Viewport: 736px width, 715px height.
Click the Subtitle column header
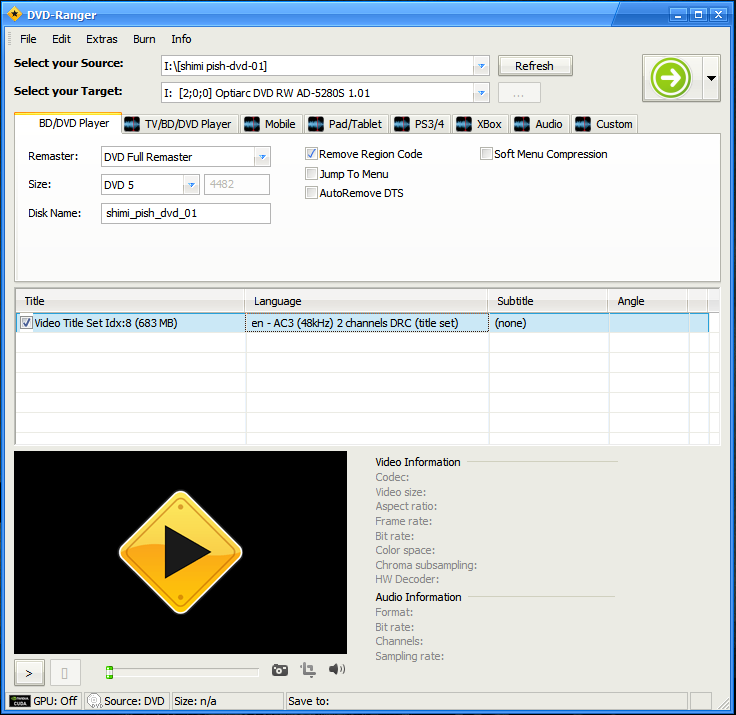click(x=548, y=301)
